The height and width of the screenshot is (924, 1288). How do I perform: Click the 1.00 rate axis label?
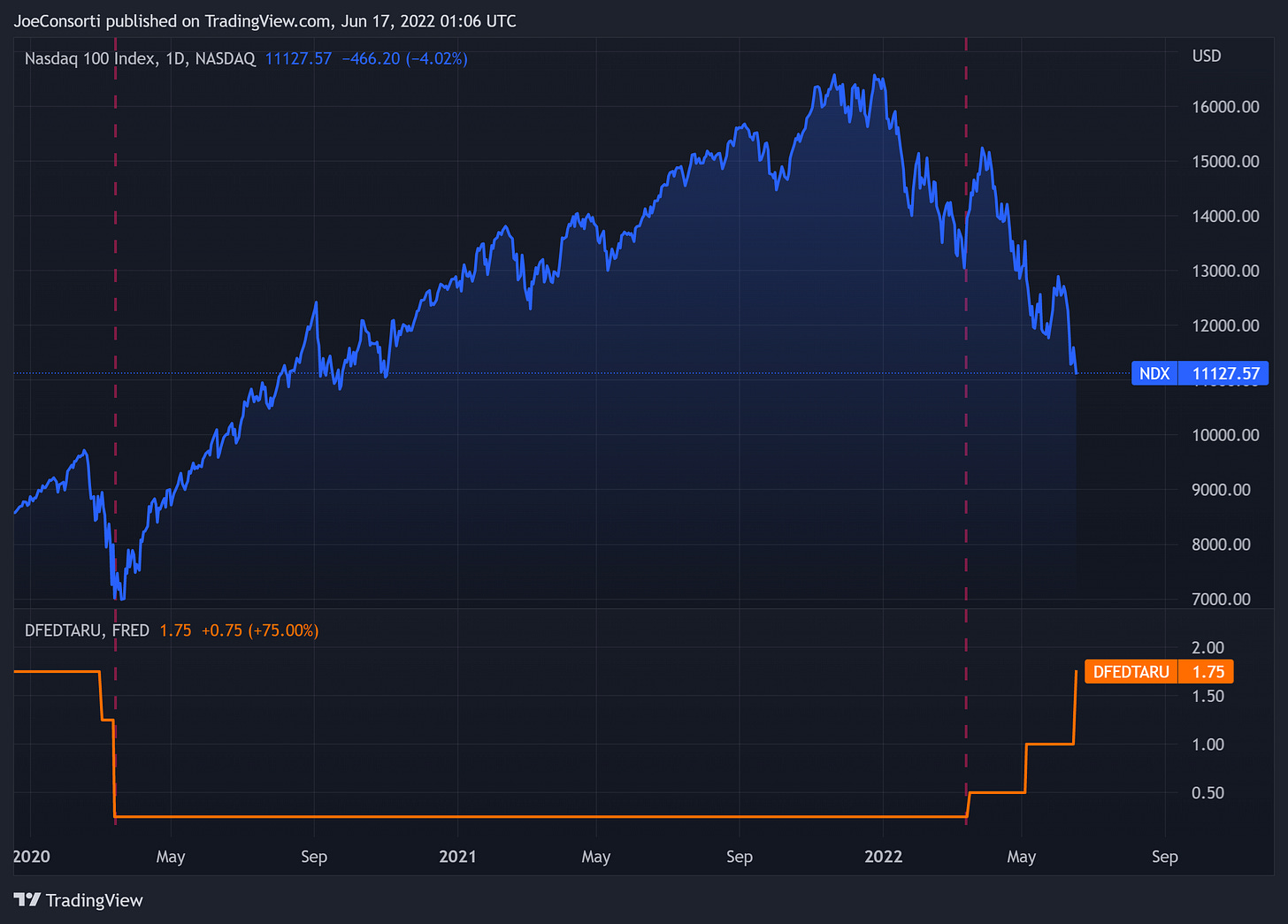point(1207,745)
